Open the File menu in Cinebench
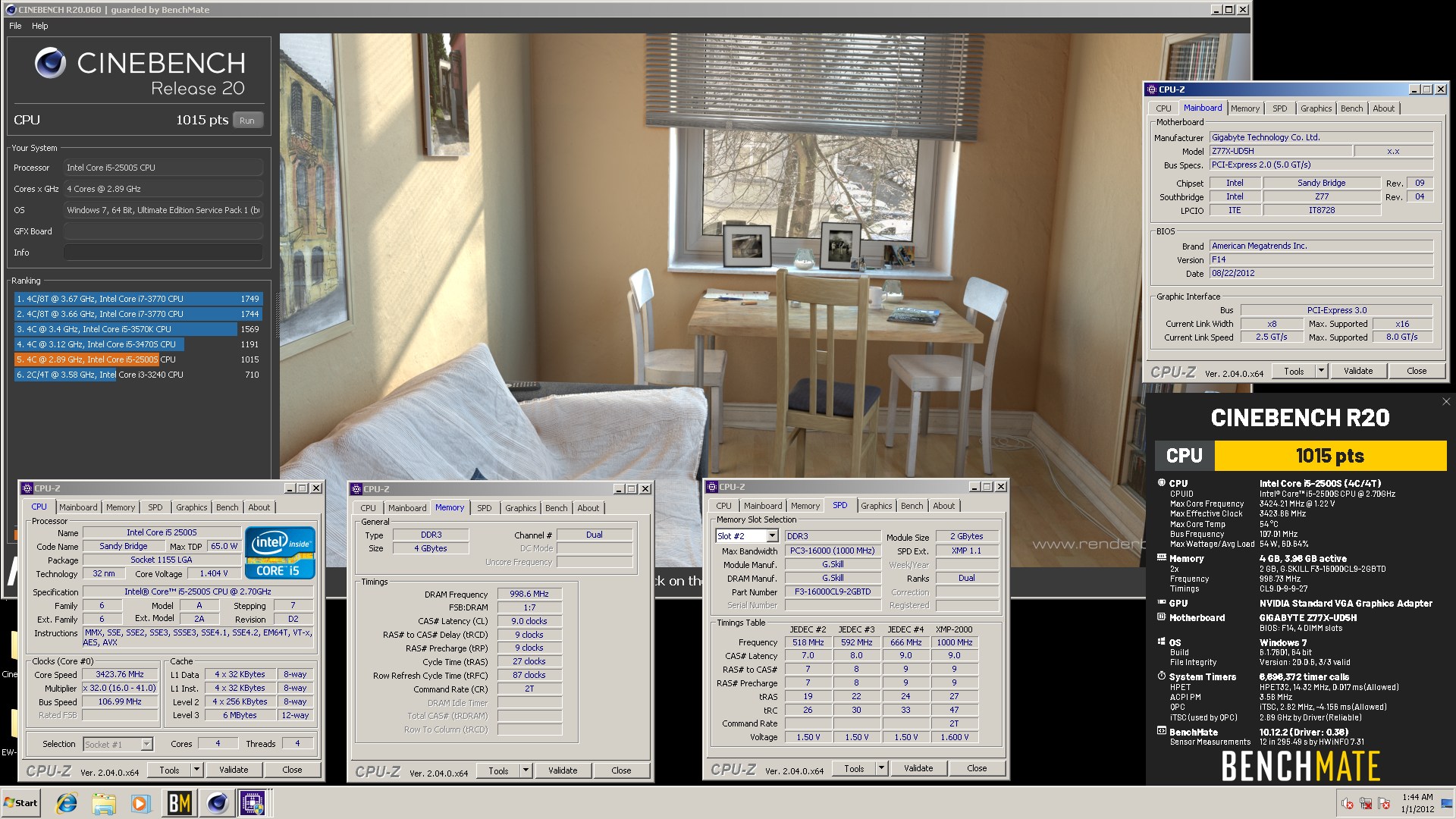The image size is (1456, 819). point(15,26)
